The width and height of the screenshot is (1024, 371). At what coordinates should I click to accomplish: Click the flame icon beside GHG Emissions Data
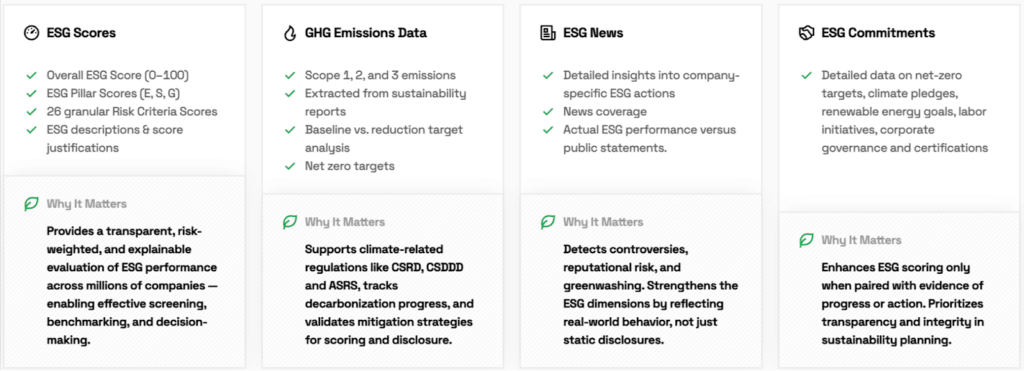tap(289, 33)
